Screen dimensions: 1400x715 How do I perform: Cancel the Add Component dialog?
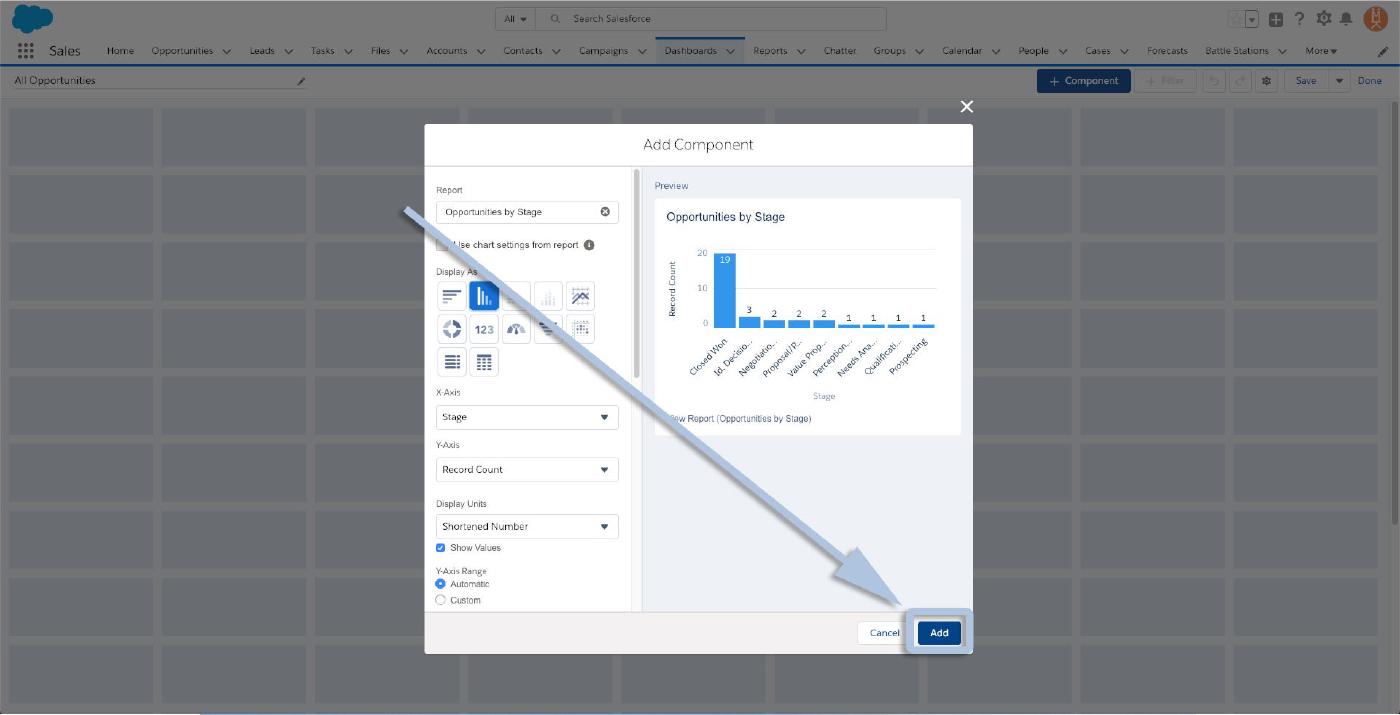pos(884,633)
